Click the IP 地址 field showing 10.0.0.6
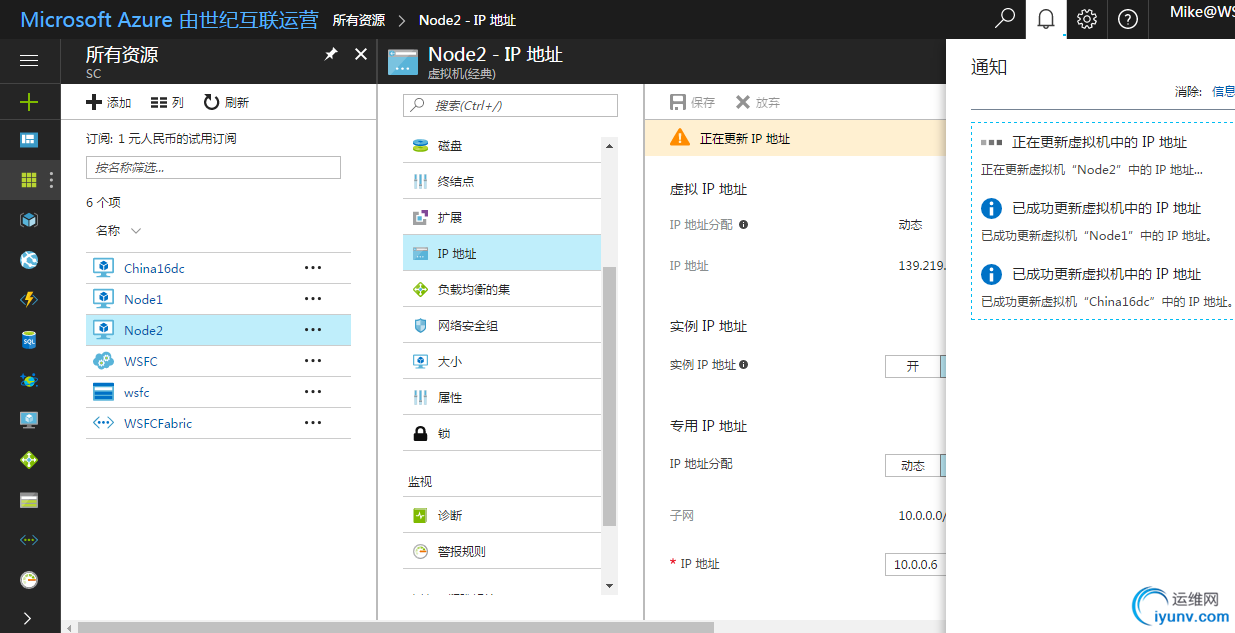Screen dimensions: 1235x633 click(x=916, y=564)
